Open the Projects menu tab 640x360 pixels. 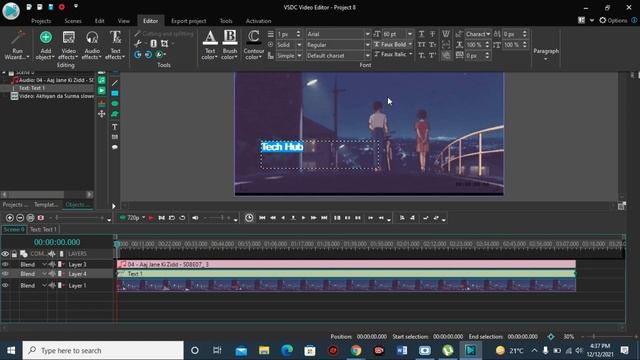pos(41,21)
